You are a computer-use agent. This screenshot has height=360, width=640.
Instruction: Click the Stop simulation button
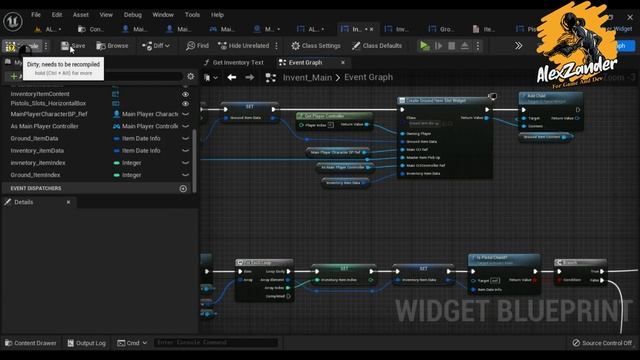(x=451, y=46)
